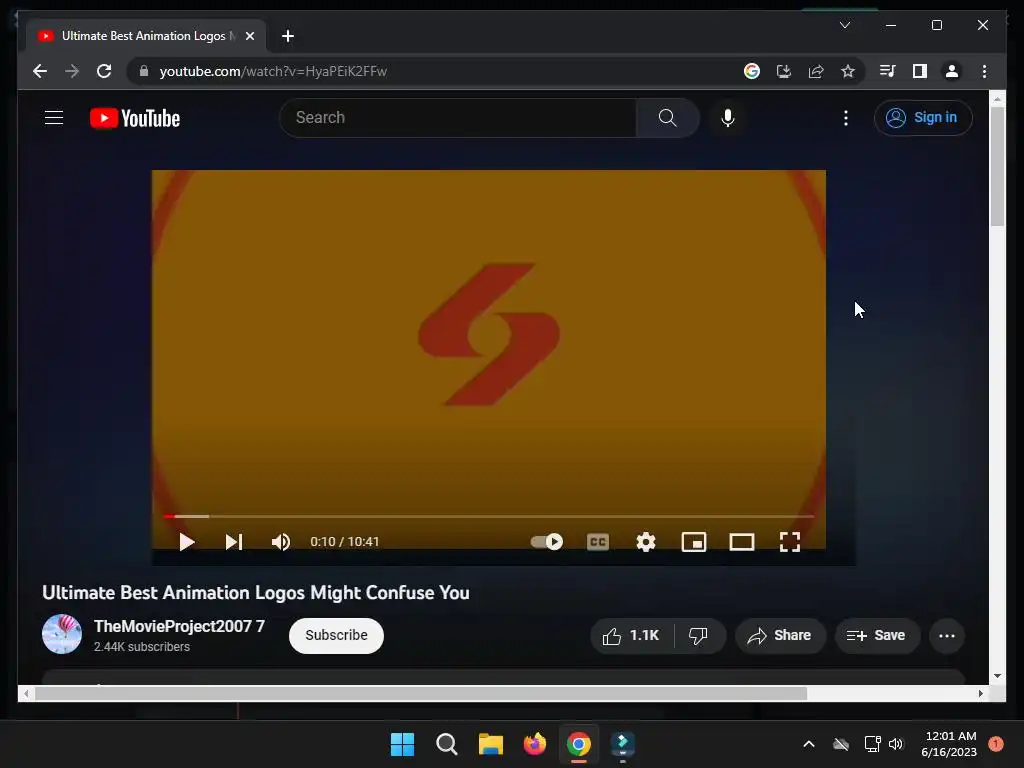The width and height of the screenshot is (1024, 768).
Task: Bookmark this tab with the star
Action: coord(848,71)
